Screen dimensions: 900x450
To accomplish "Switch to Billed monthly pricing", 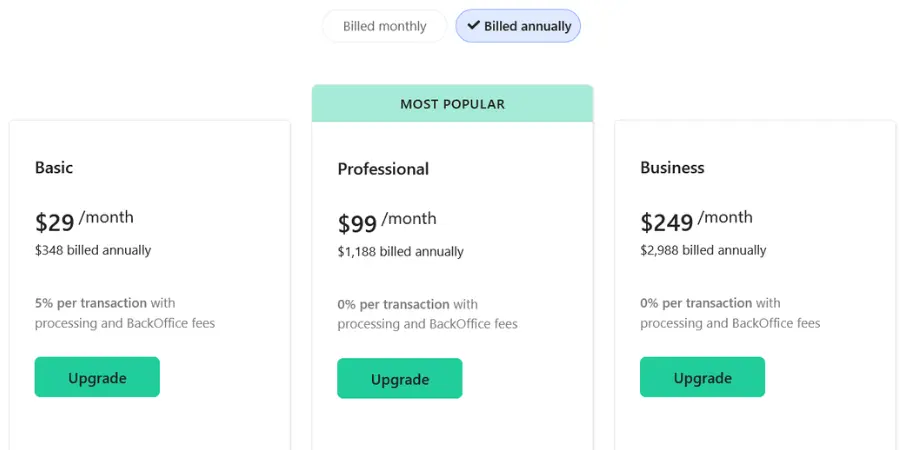I will coord(385,26).
